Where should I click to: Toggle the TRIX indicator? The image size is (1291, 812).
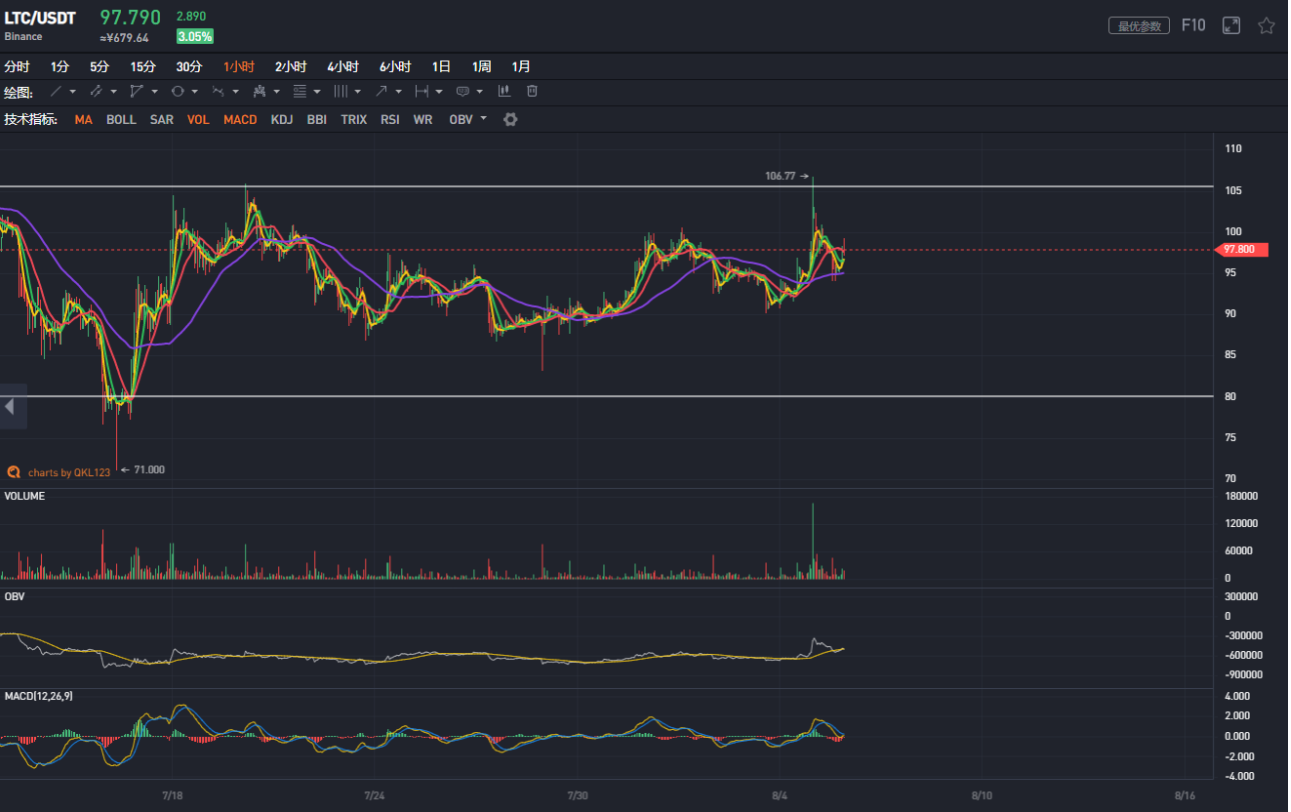[x=354, y=119]
